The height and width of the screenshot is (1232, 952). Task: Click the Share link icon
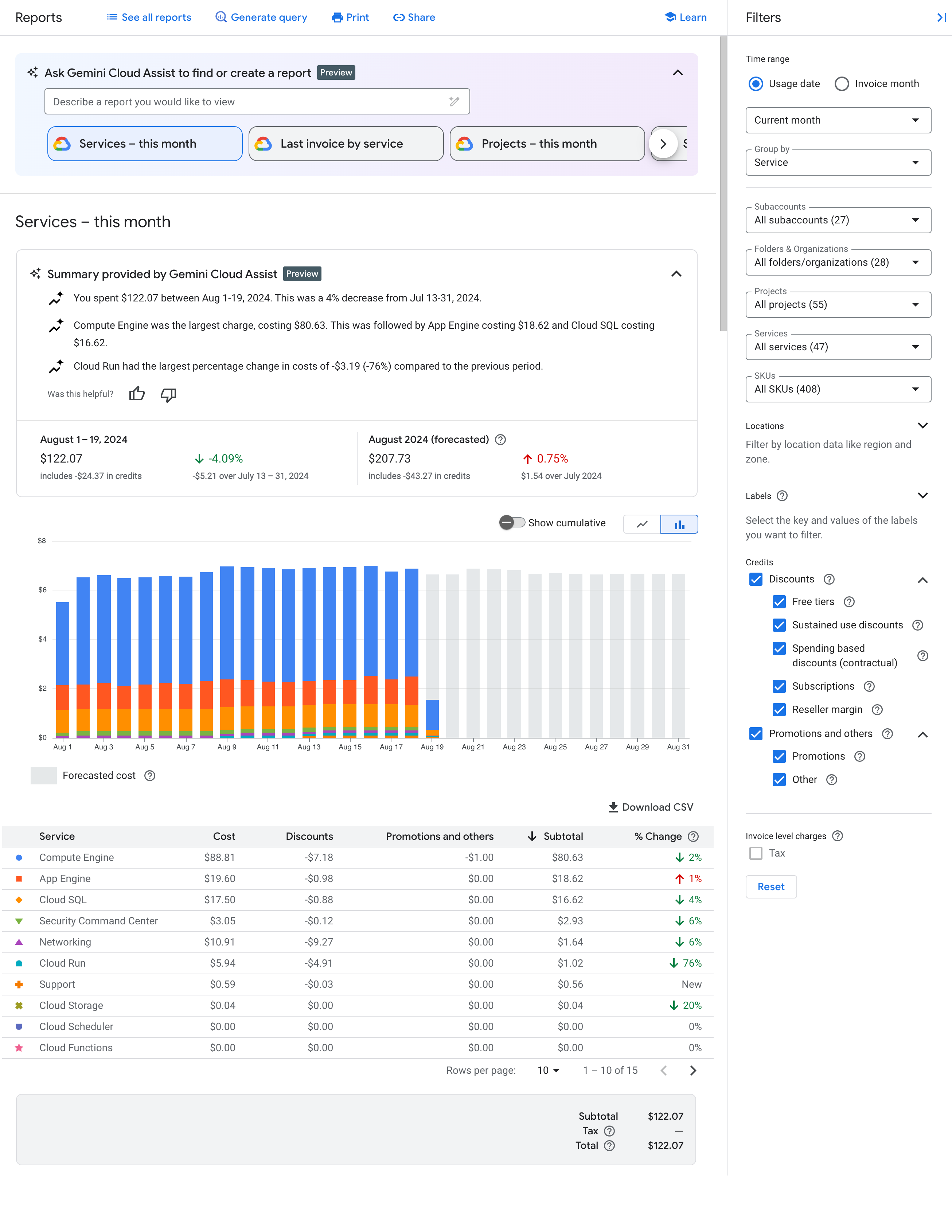tap(397, 17)
